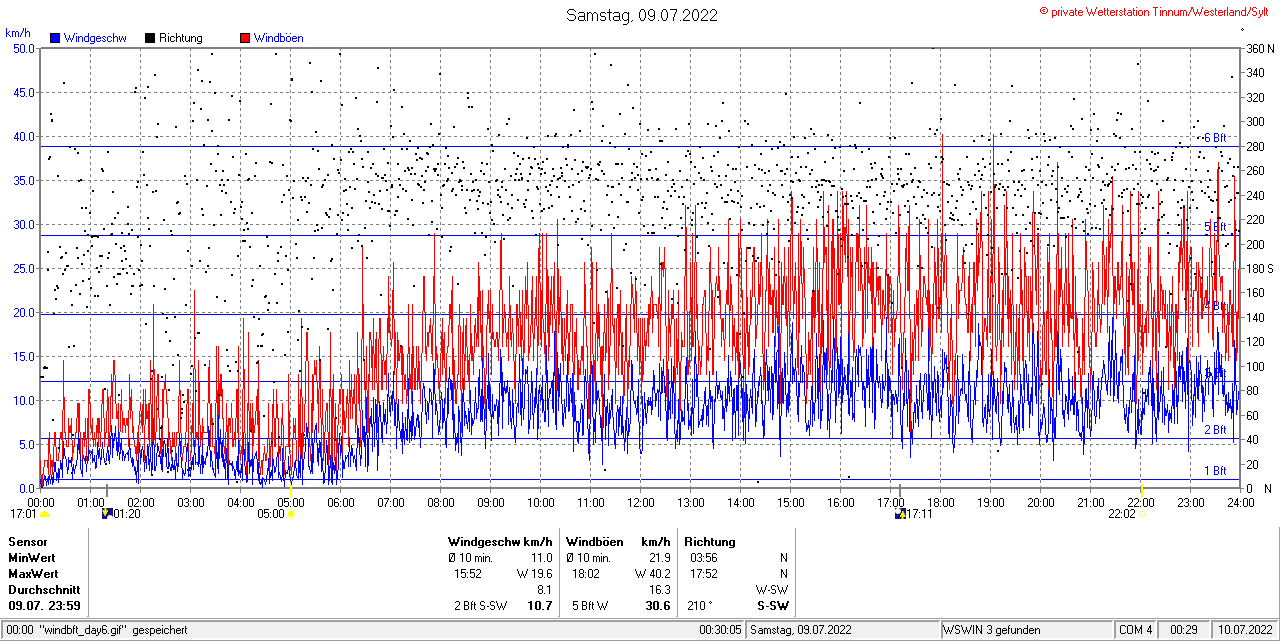The height and width of the screenshot is (641, 1280).
Task: Click the black Richtung legend square
Action: (x=150, y=38)
